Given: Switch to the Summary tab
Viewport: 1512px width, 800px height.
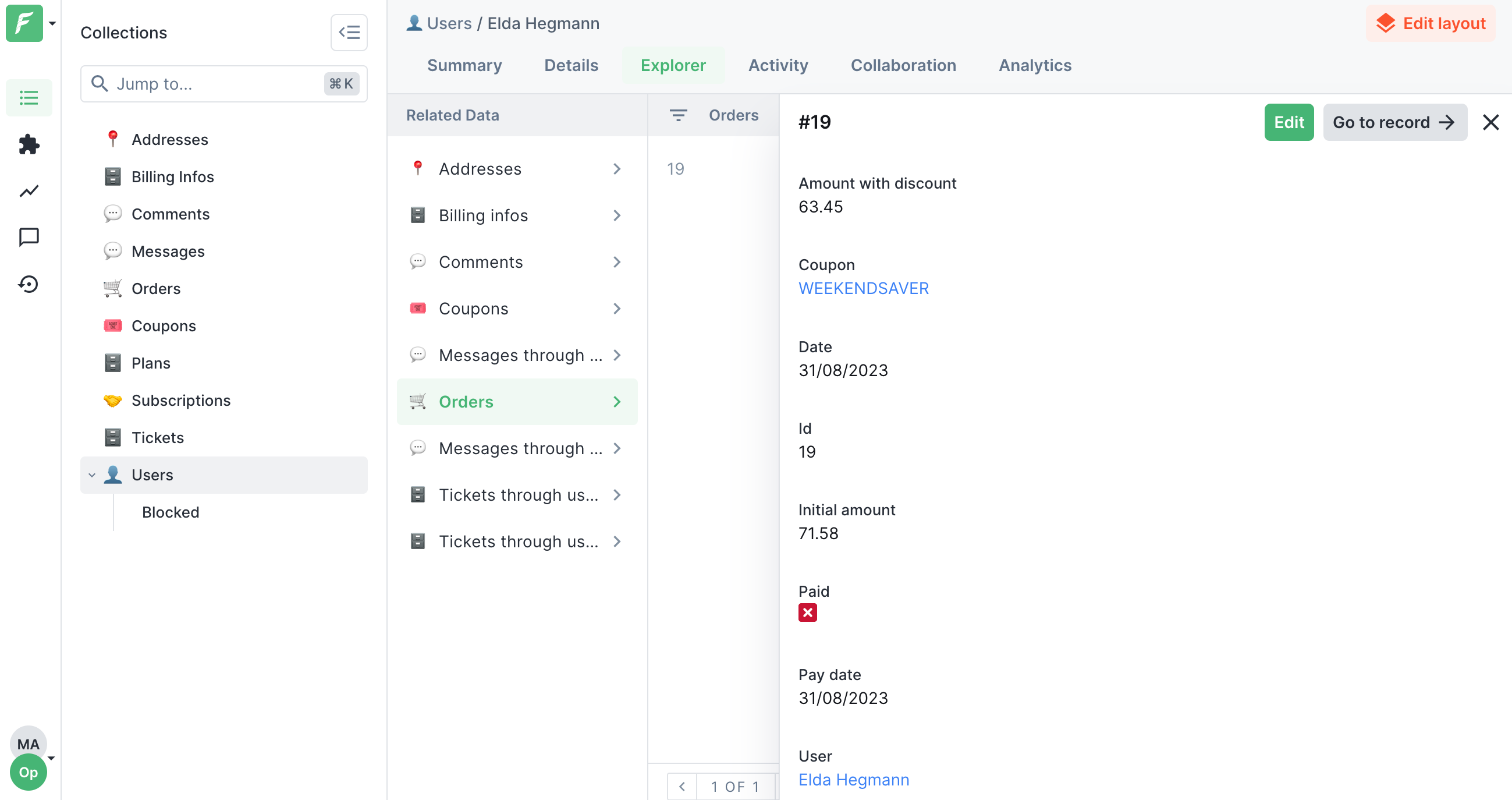Looking at the screenshot, I should tap(464, 65).
